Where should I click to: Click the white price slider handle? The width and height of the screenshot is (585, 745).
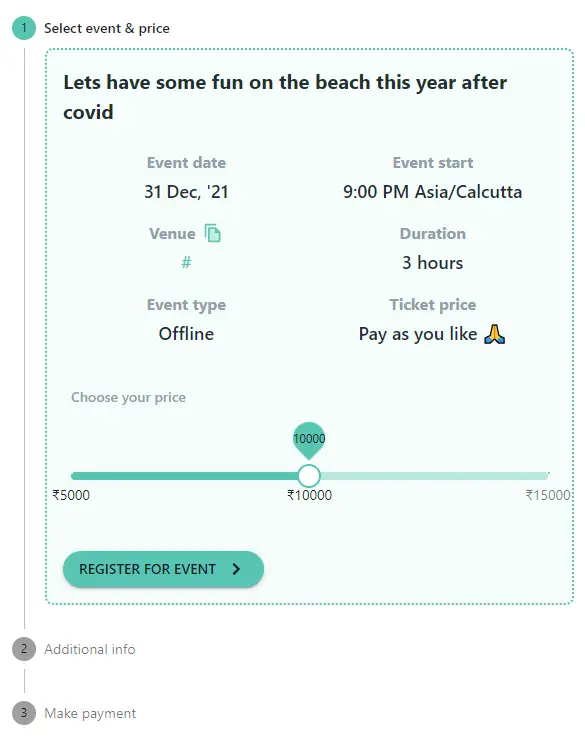(x=309, y=476)
